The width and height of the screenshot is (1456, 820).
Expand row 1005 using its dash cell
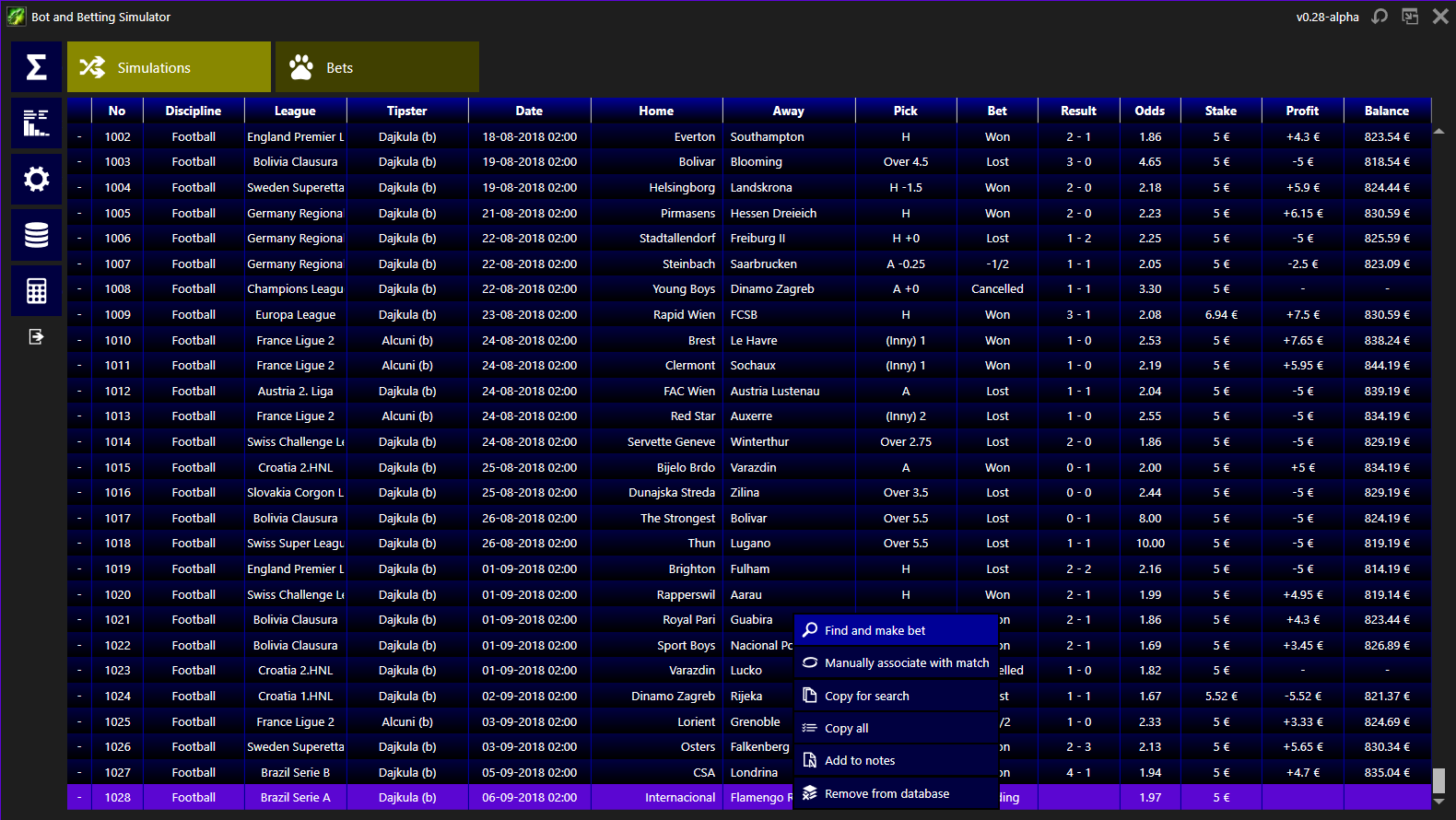[79, 213]
